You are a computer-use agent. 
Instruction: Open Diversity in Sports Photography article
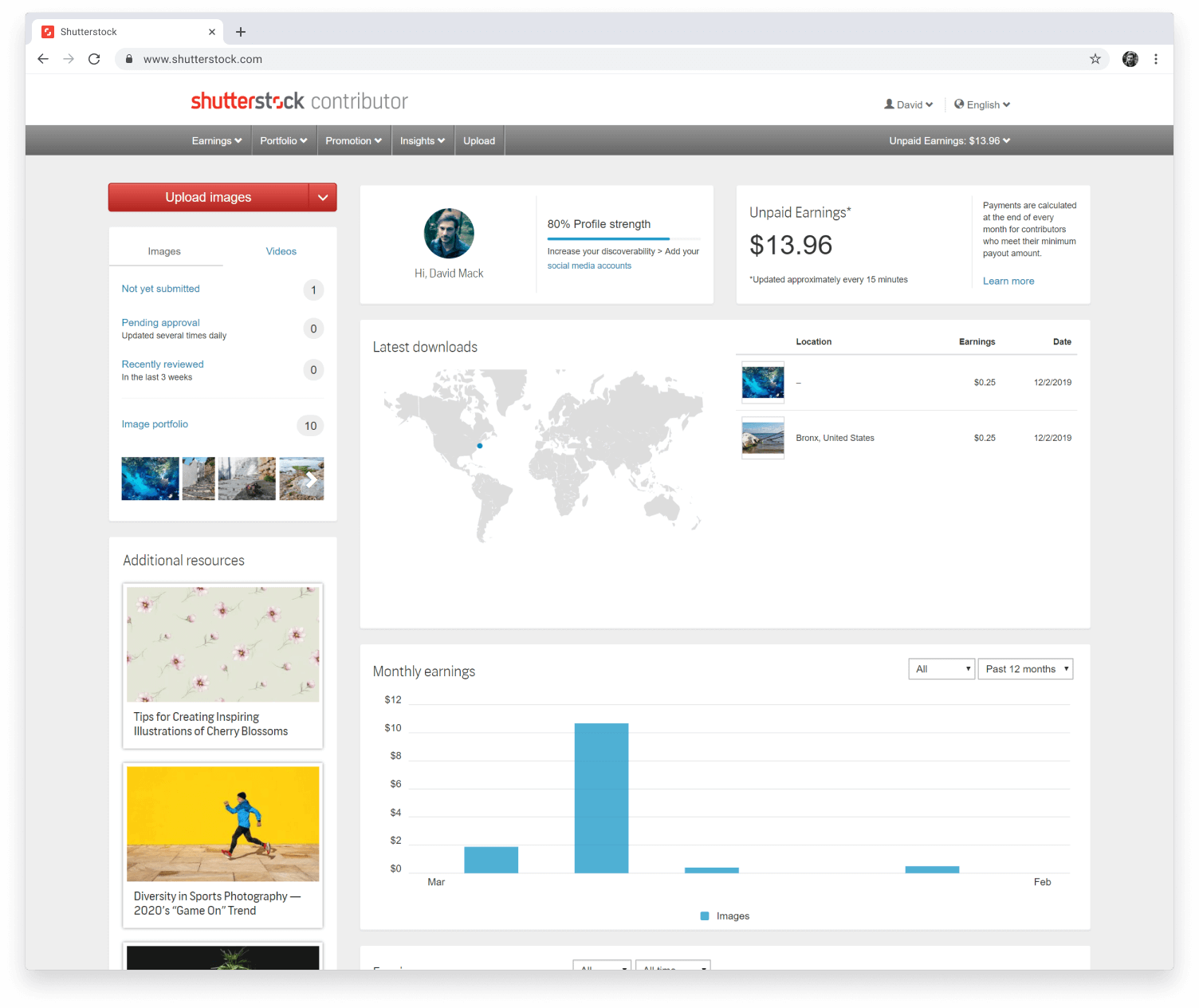pos(222,845)
